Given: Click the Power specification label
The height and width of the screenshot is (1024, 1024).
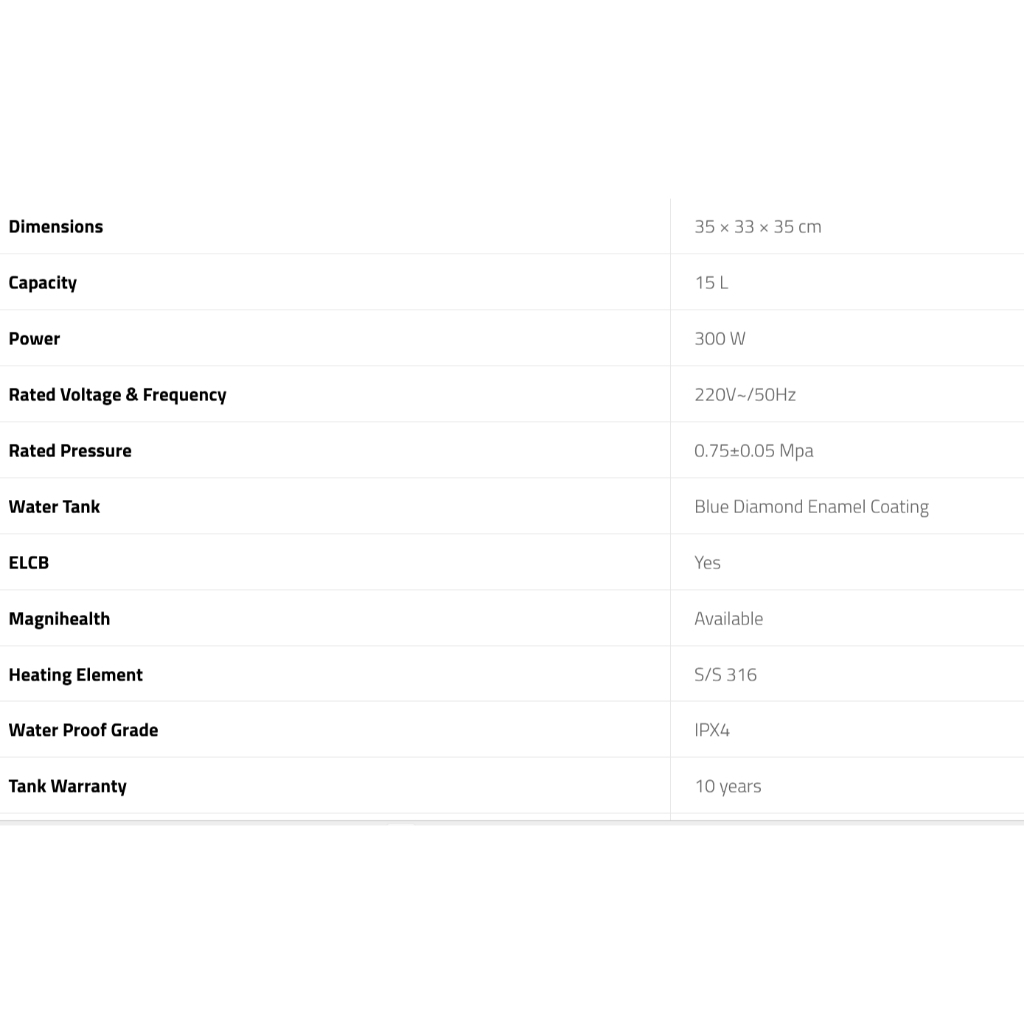Looking at the screenshot, I should pos(35,339).
